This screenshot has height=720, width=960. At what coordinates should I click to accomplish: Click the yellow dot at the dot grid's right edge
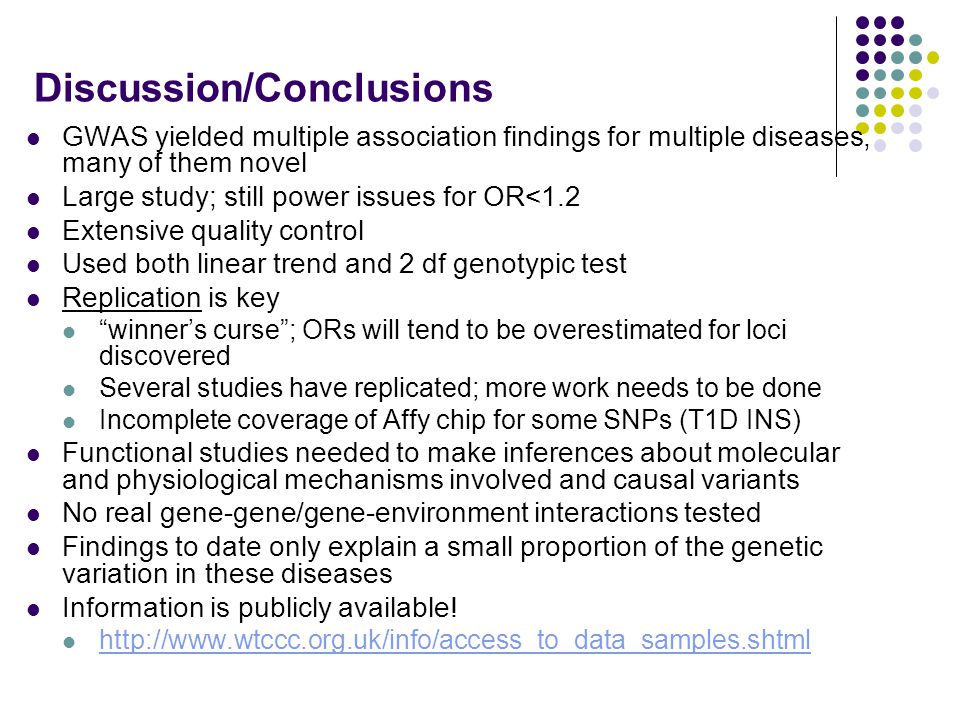click(x=933, y=58)
